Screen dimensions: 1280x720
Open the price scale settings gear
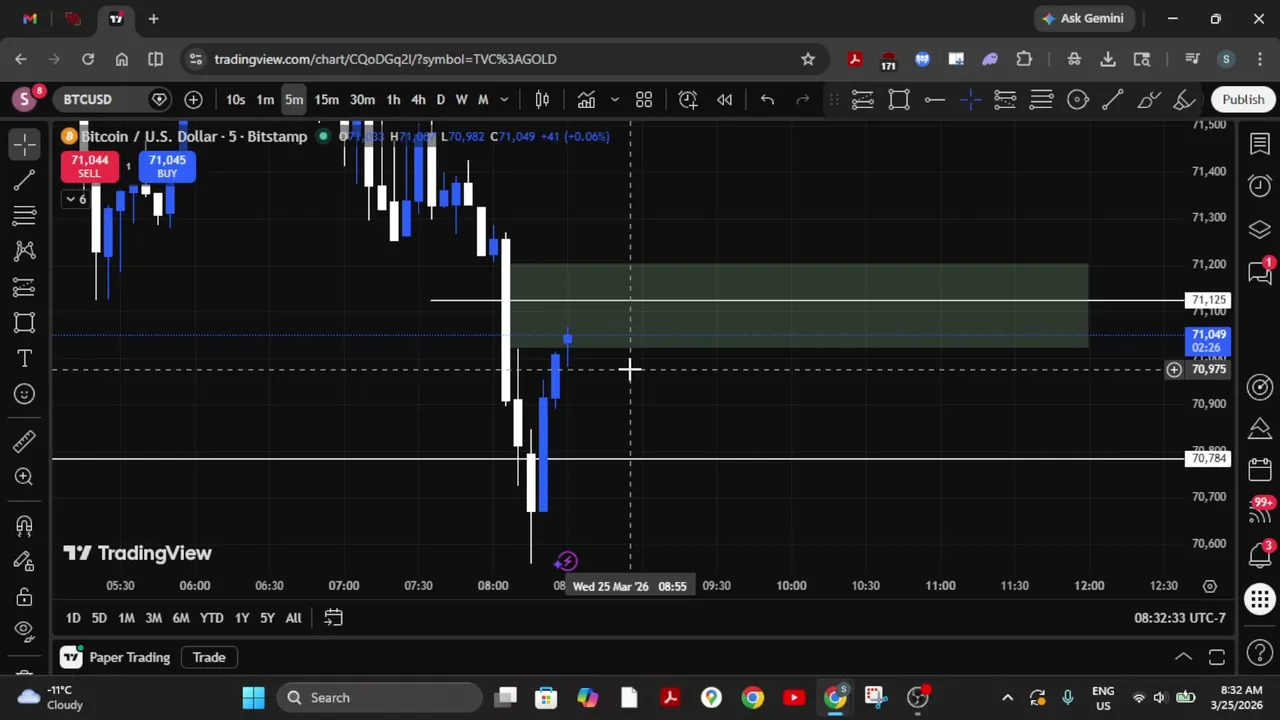click(1210, 586)
